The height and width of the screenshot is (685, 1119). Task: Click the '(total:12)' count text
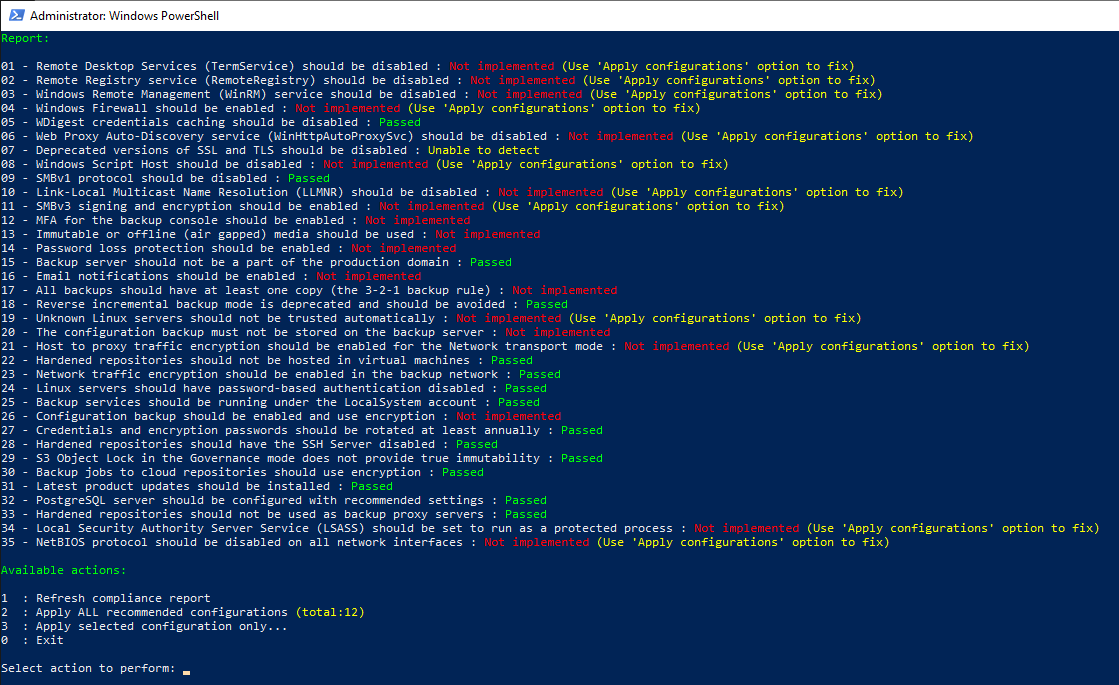pos(330,612)
